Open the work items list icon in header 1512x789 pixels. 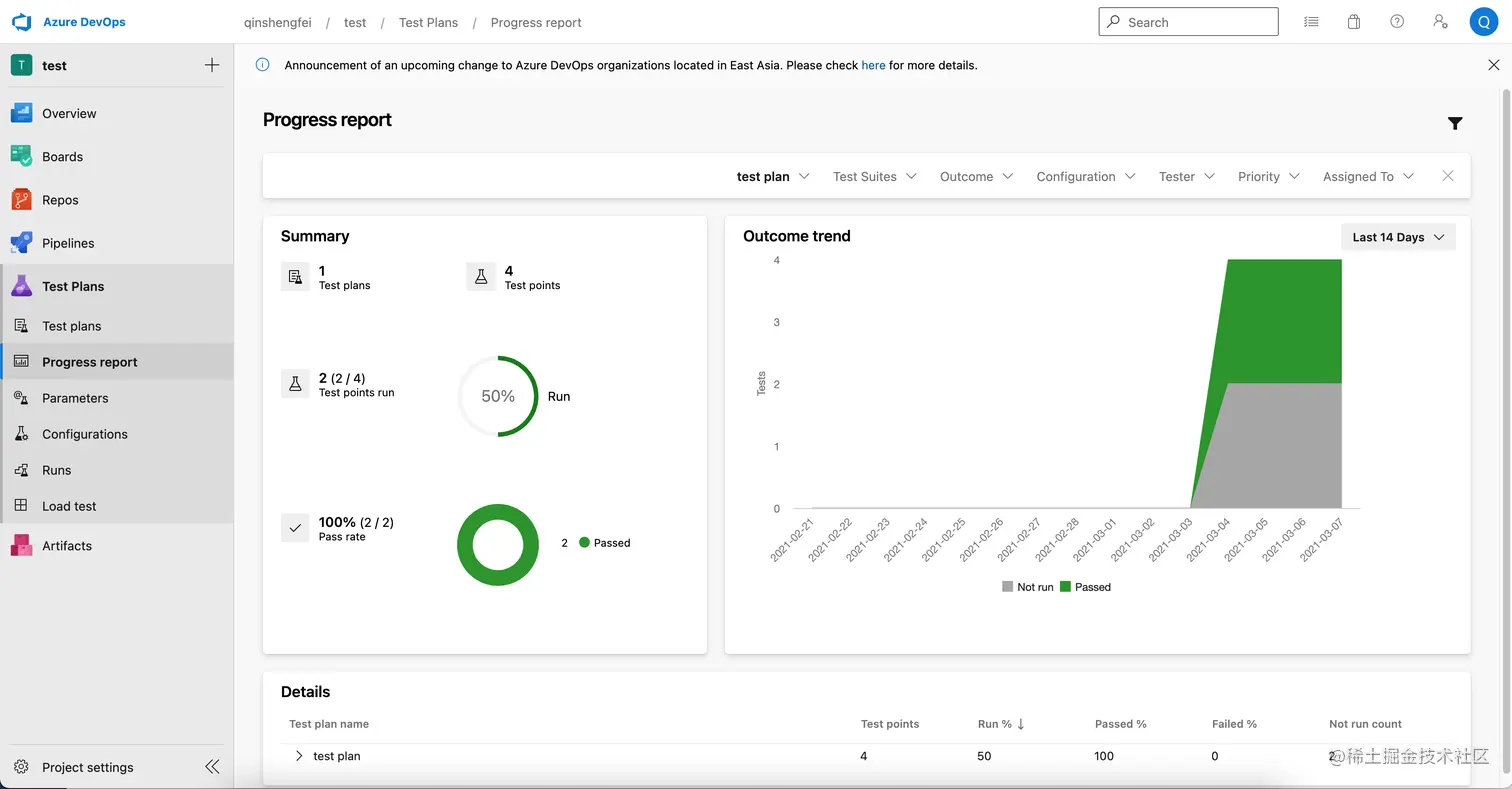(1311, 22)
